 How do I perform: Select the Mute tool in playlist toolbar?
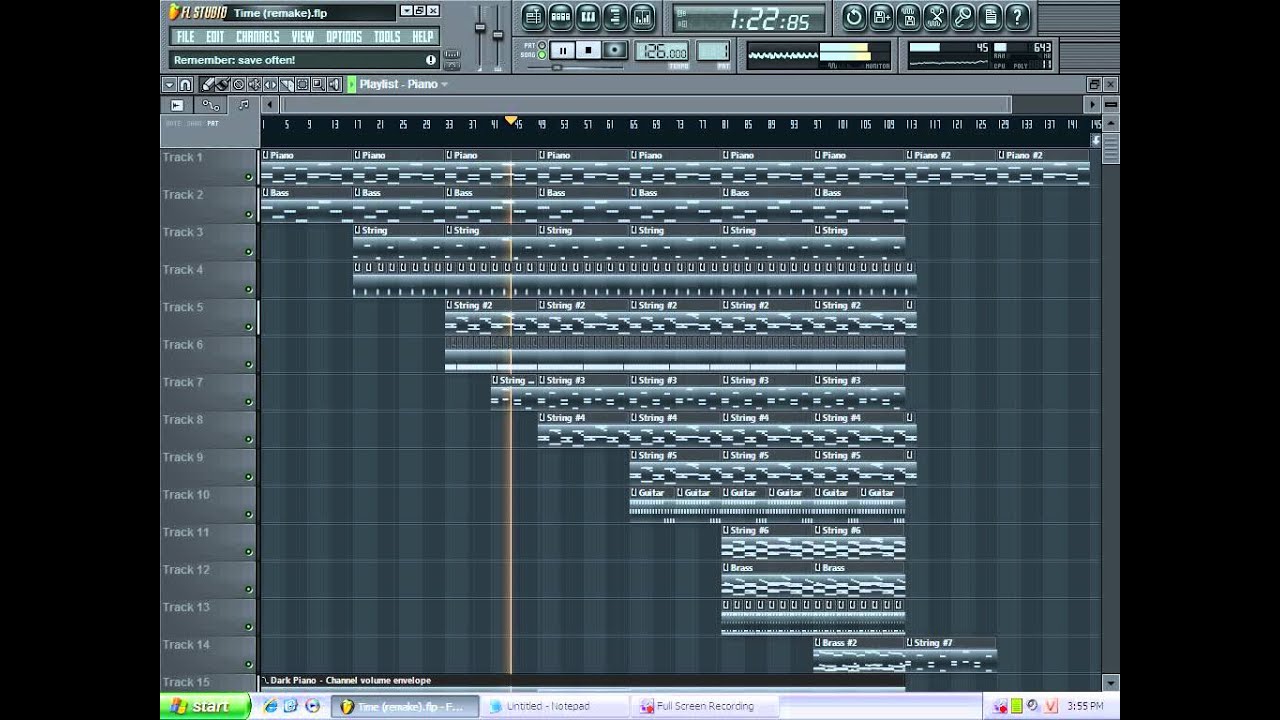254,85
